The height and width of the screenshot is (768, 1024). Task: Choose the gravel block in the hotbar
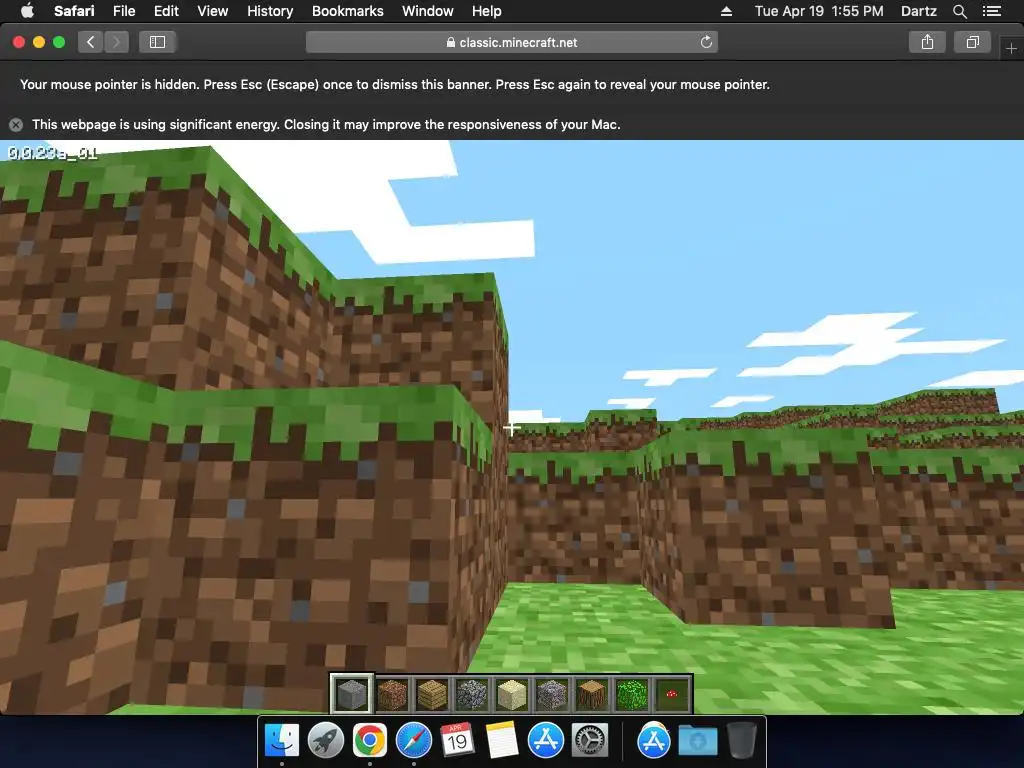552,694
